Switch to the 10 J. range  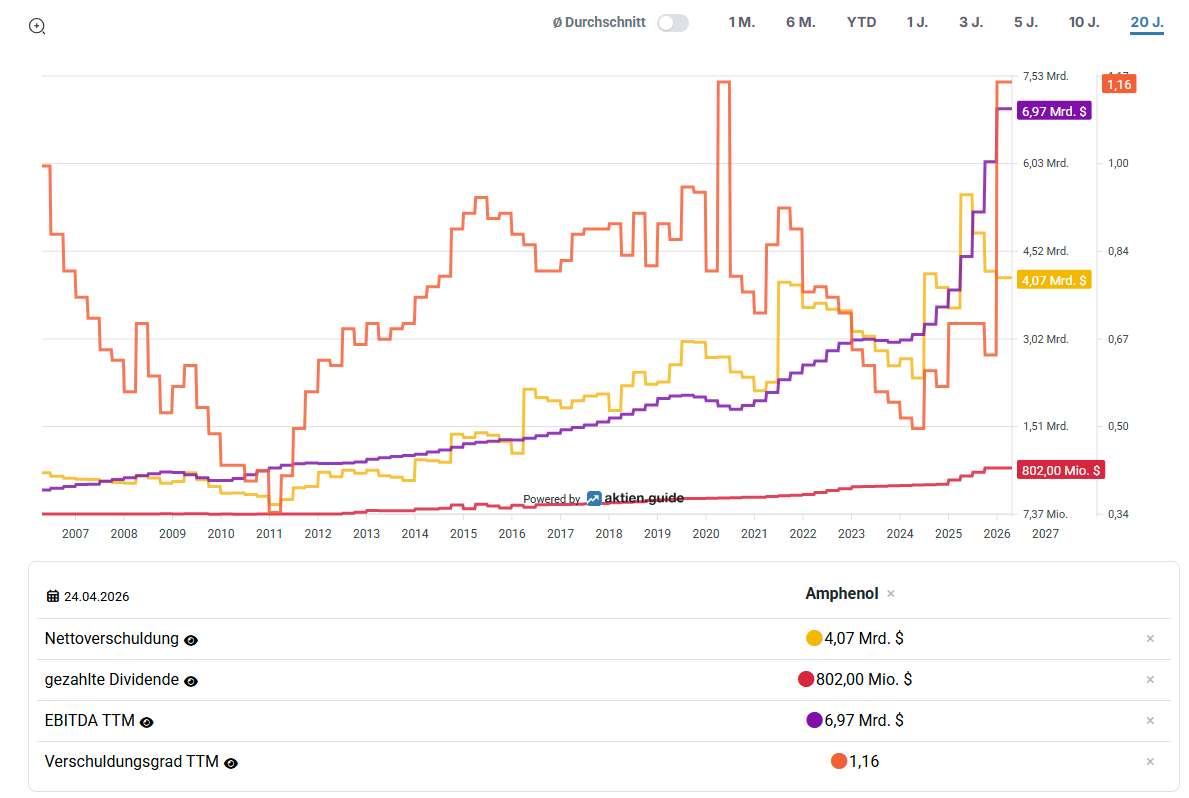(x=1084, y=23)
